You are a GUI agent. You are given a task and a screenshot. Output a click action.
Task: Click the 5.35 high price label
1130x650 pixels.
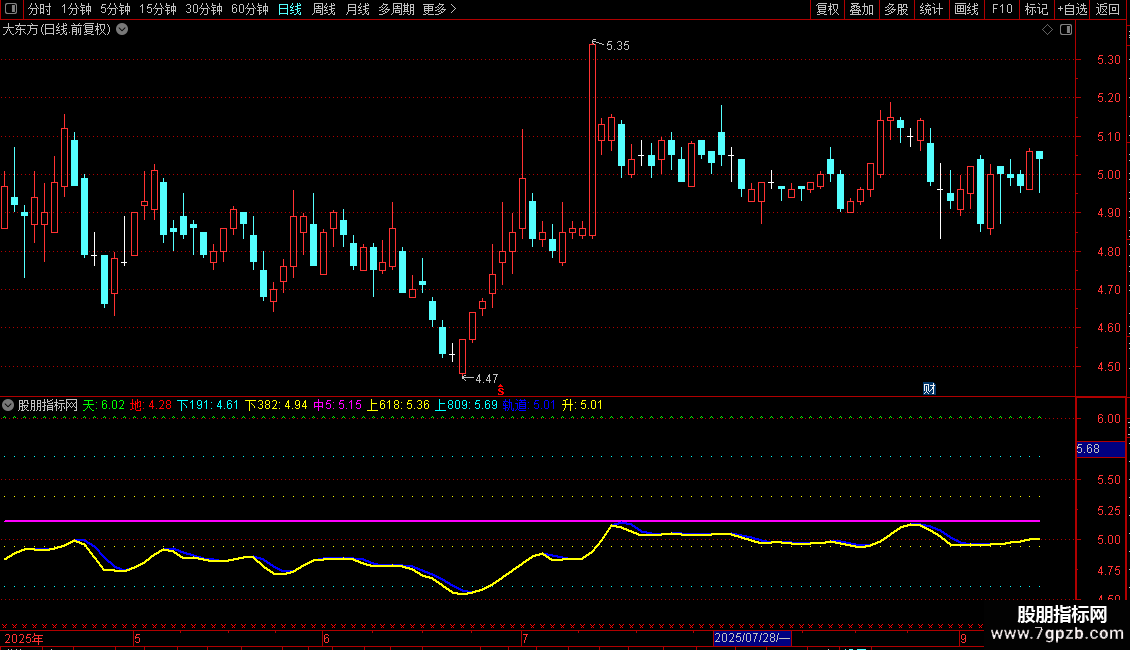coord(618,46)
